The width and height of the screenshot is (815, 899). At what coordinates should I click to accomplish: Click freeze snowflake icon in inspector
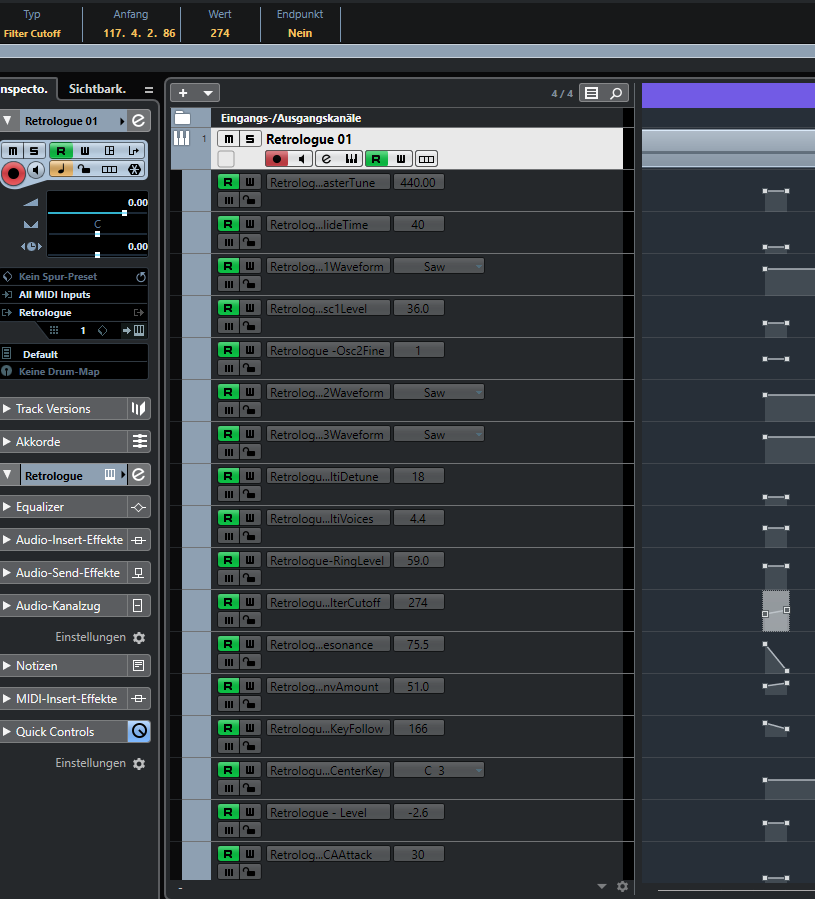coord(134,169)
